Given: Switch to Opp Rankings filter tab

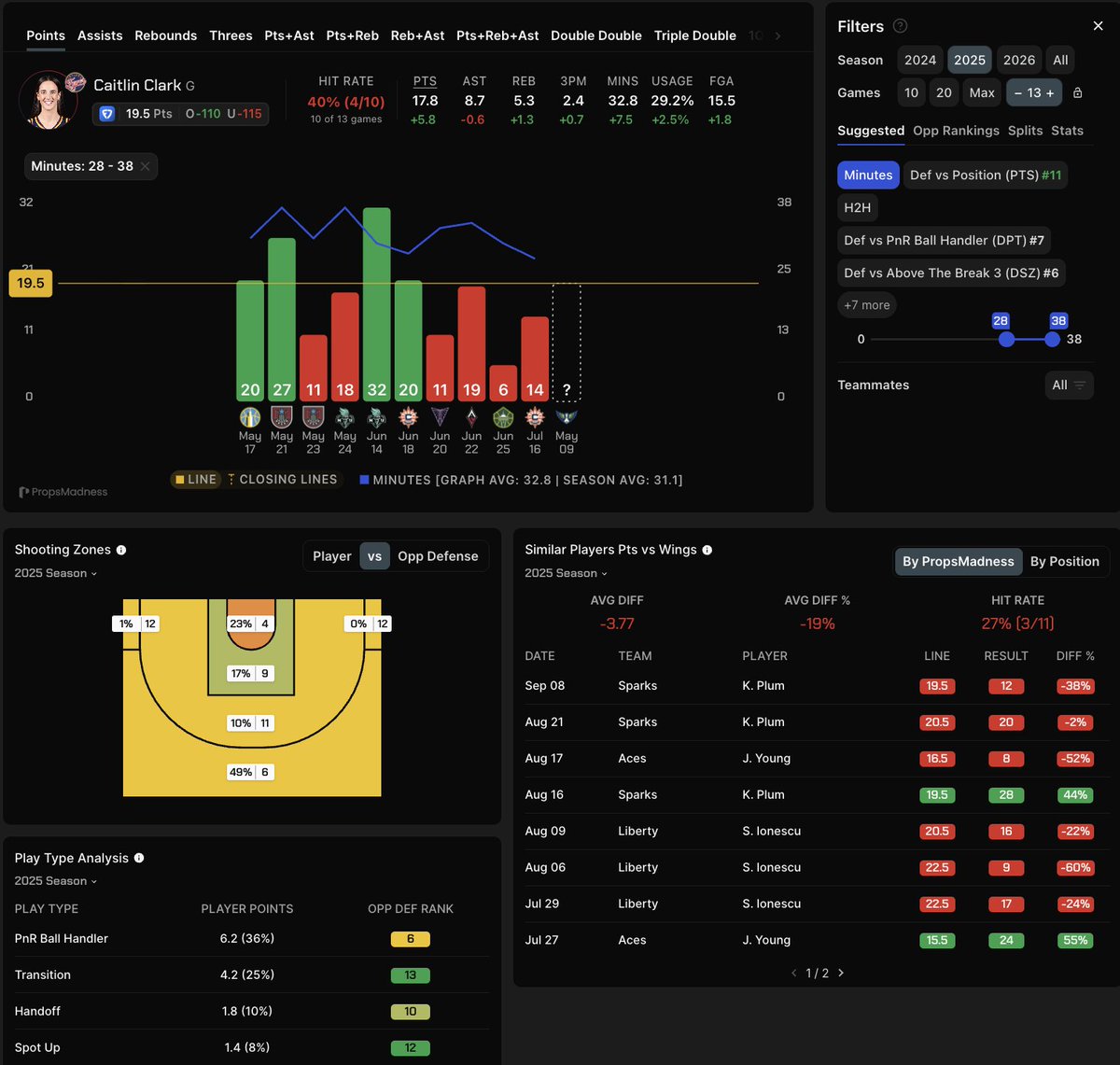Looking at the screenshot, I should click(x=956, y=131).
